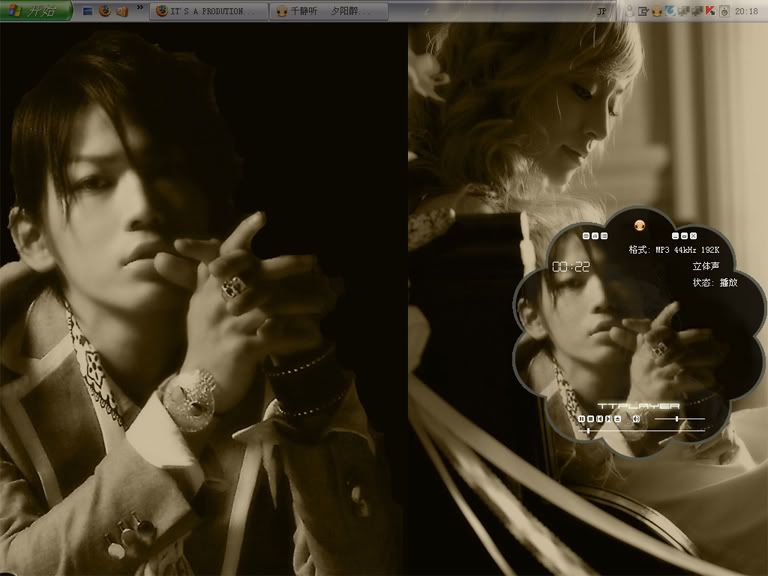This screenshot has height=576, width=768.
Task: Stop the current track in TTPlayer
Action: pos(589,418)
